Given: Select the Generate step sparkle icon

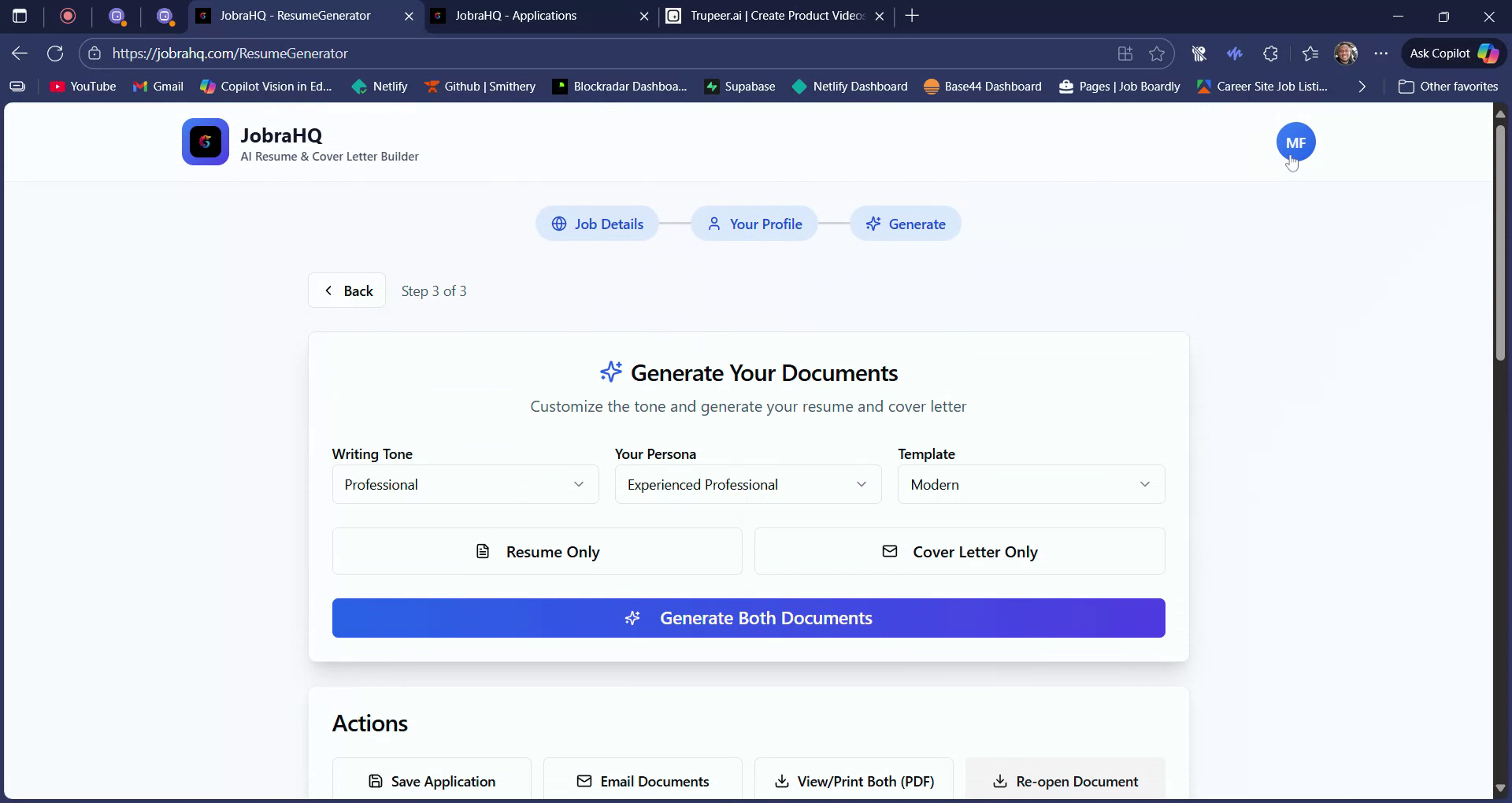Looking at the screenshot, I should coord(874,224).
